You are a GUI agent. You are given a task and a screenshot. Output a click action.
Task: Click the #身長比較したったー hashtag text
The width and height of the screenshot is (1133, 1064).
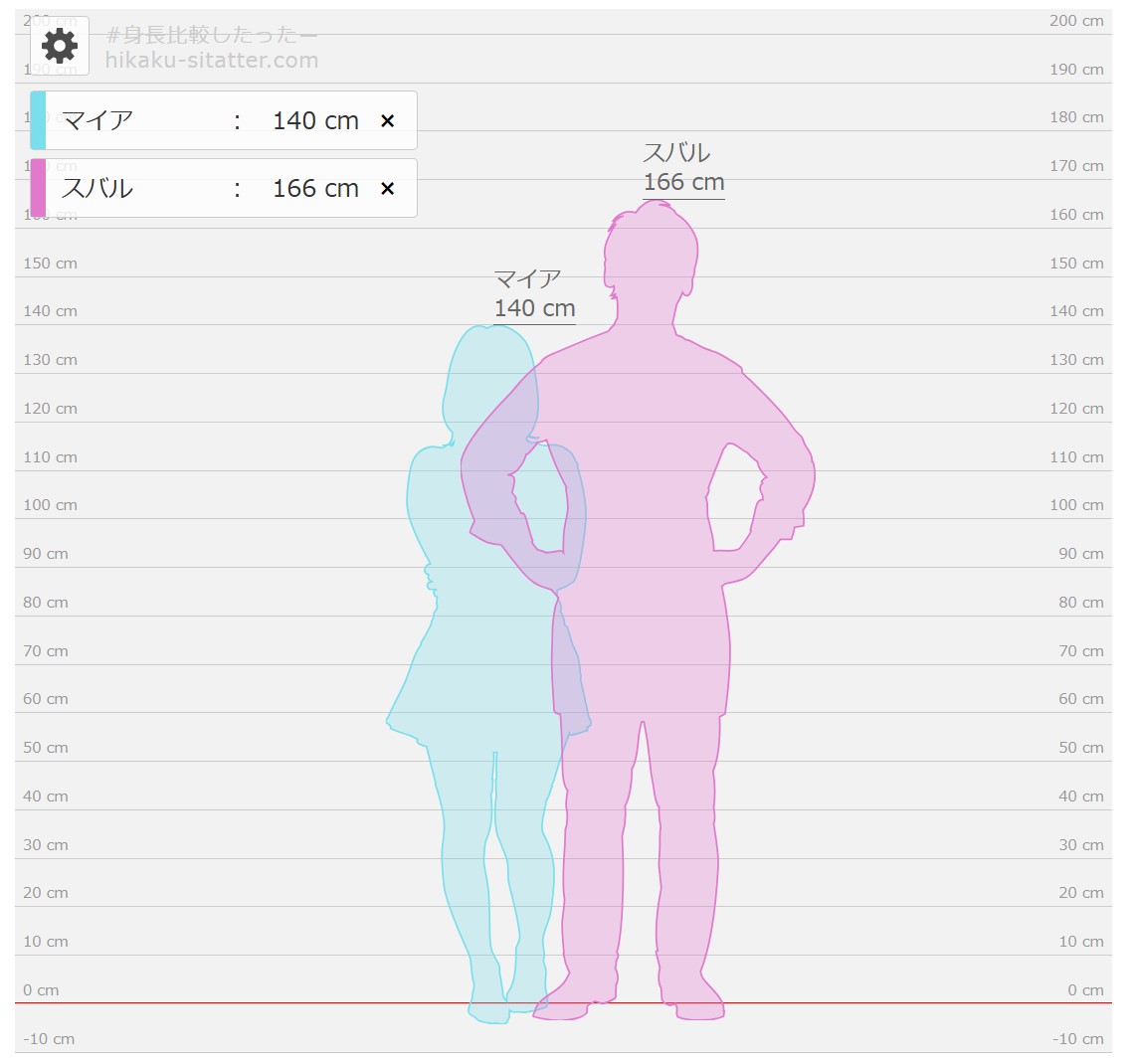(212, 36)
